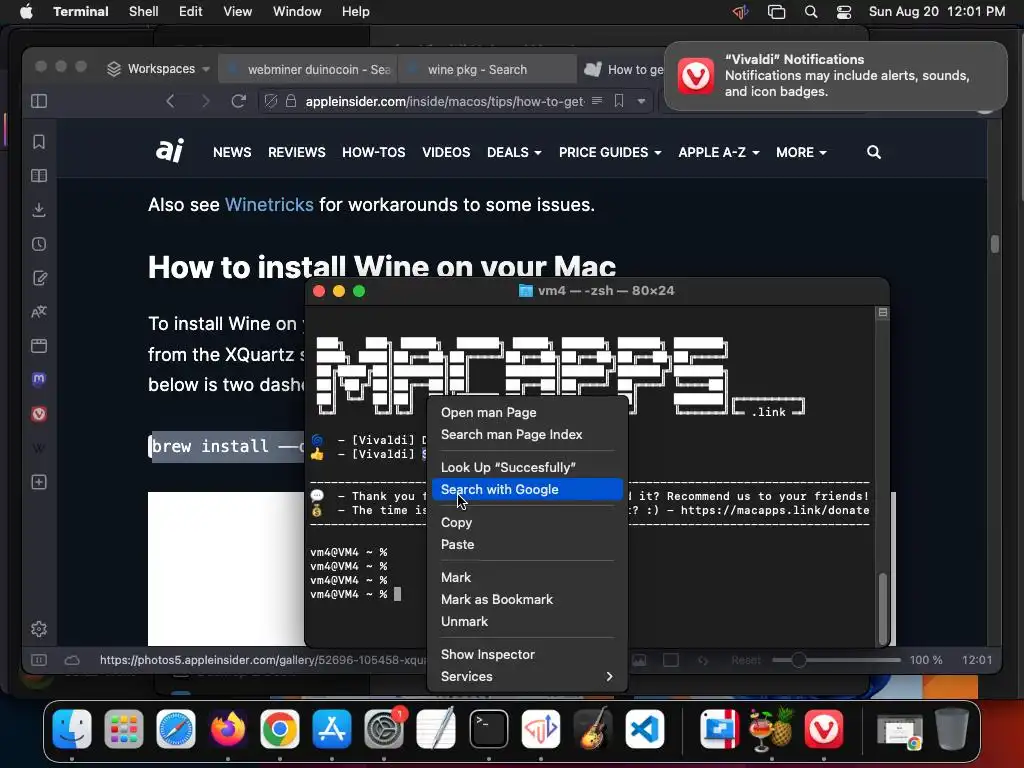Open the notes panel in Vivaldi sidebar

pyautogui.click(x=39, y=278)
